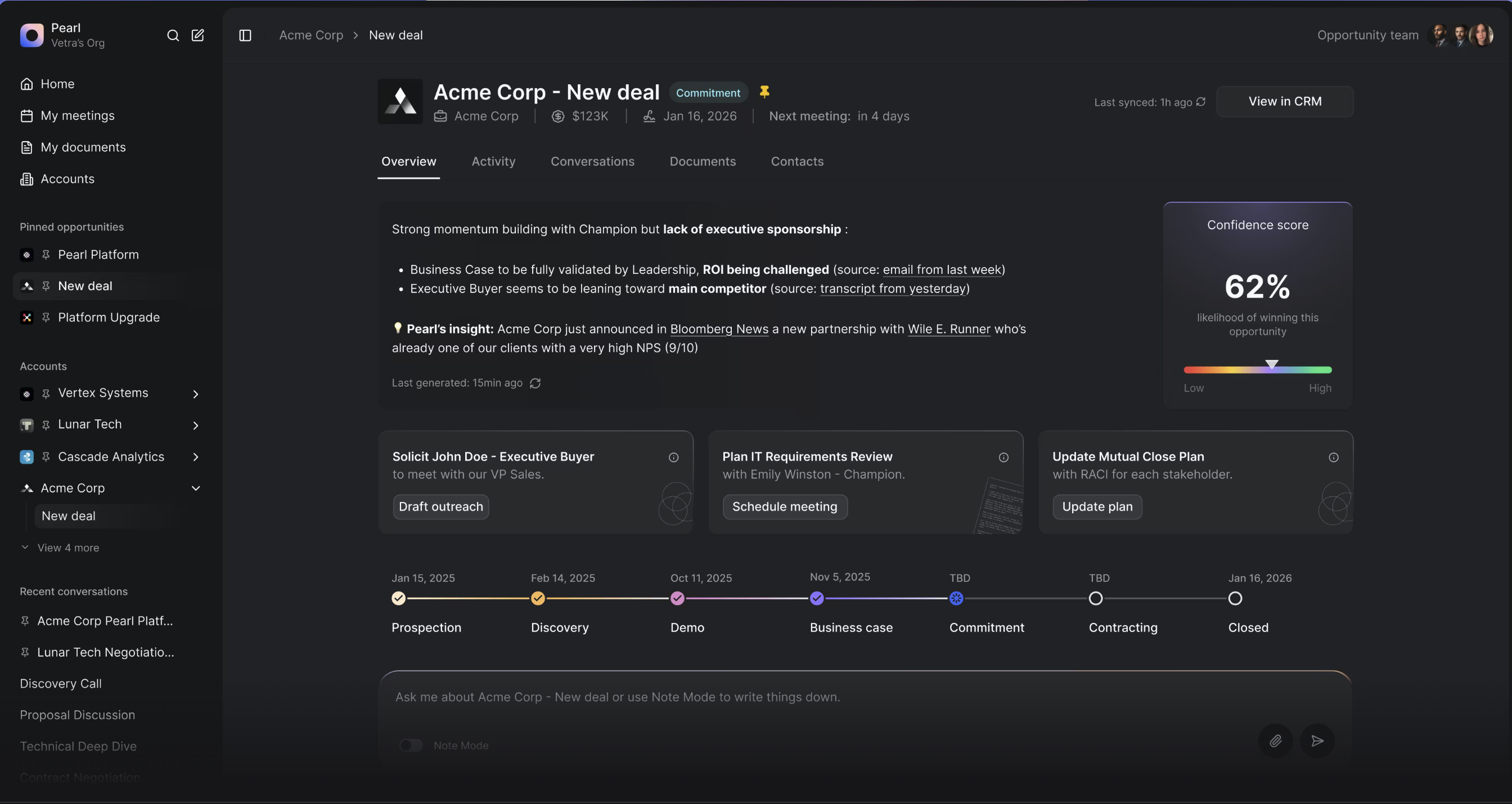Open info icon on Update Mutual Close Plan

coord(1334,457)
